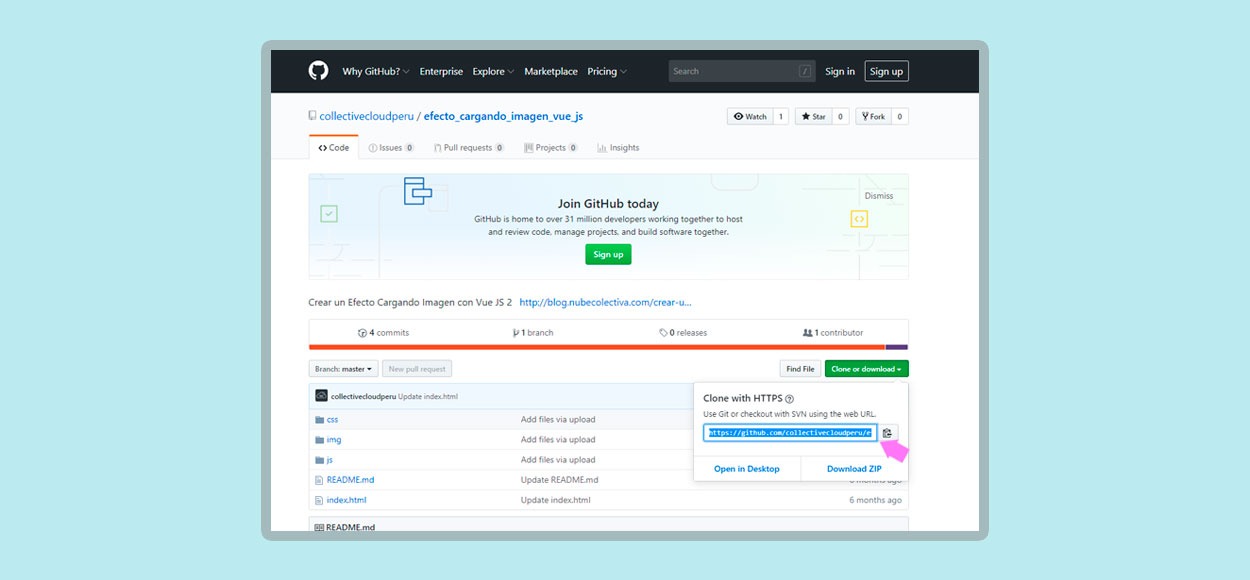
Task: Open Update index.html message in index.html row
Action: coord(556,500)
